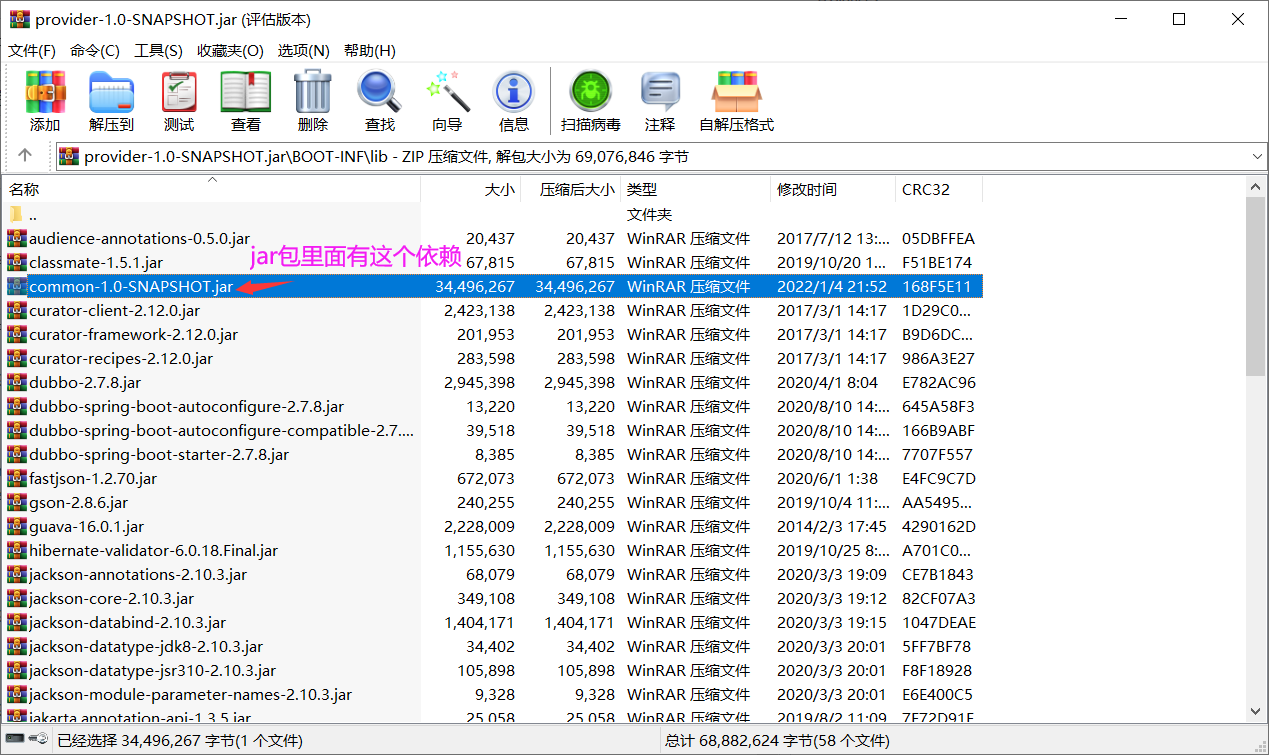Show archive 信息 (Info) icon
Viewport: 1269px width, 755px height.
(514, 102)
